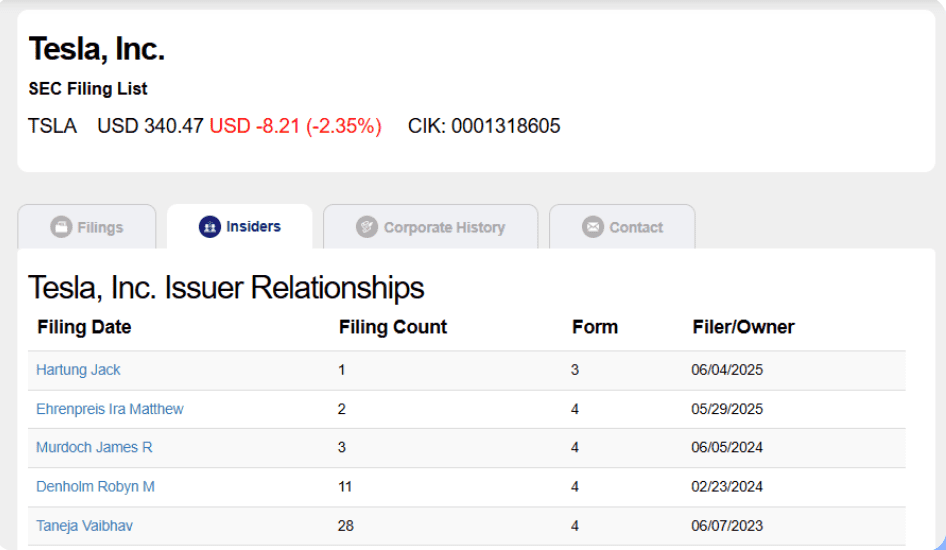Follow the Ehrenpreis Ira Matthew link
This screenshot has width=946, height=550.
point(110,409)
